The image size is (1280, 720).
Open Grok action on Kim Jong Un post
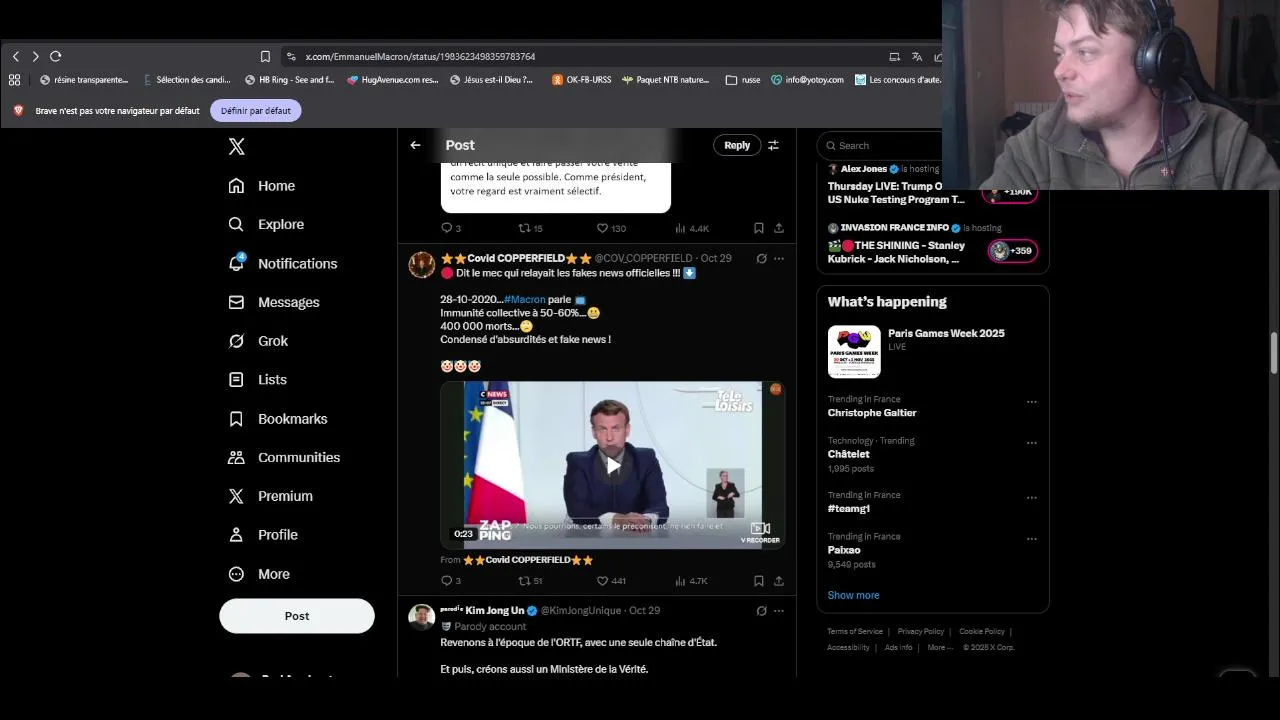(761, 610)
